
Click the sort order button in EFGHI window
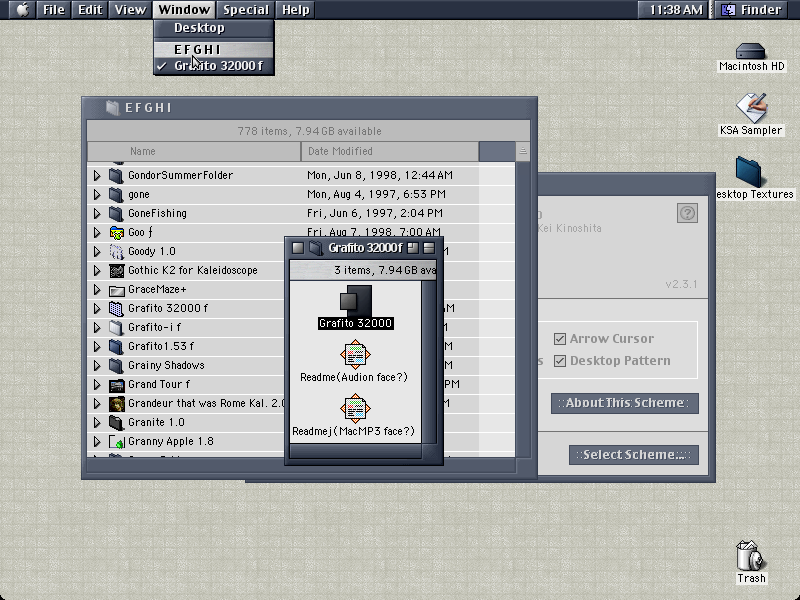click(x=522, y=151)
